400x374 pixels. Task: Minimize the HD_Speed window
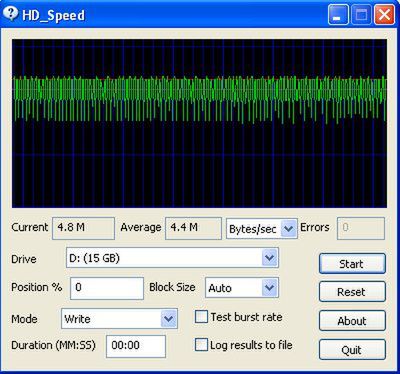point(338,15)
